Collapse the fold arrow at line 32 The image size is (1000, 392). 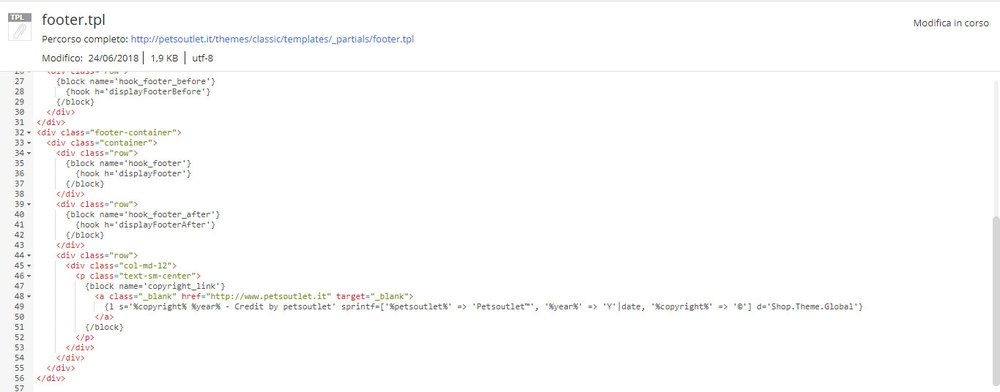coord(29,133)
